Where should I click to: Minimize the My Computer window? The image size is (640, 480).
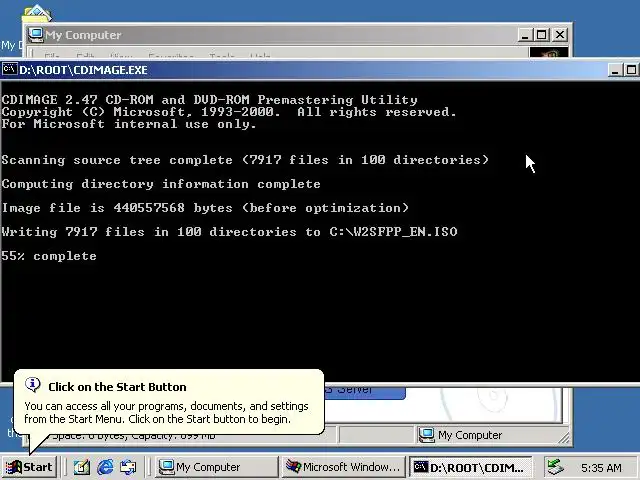525,35
